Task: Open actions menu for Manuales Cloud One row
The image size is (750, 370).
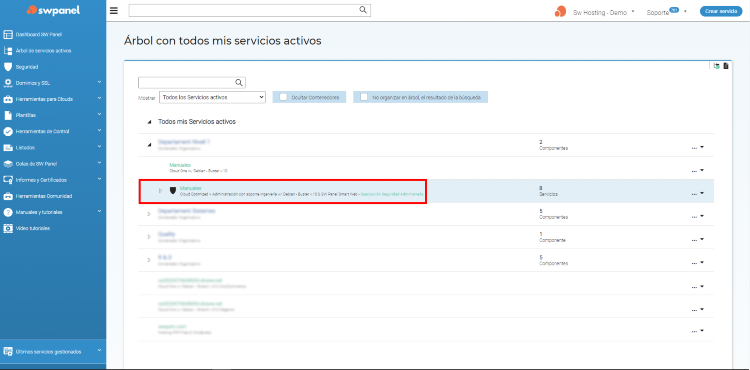Action: click(x=697, y=171)
